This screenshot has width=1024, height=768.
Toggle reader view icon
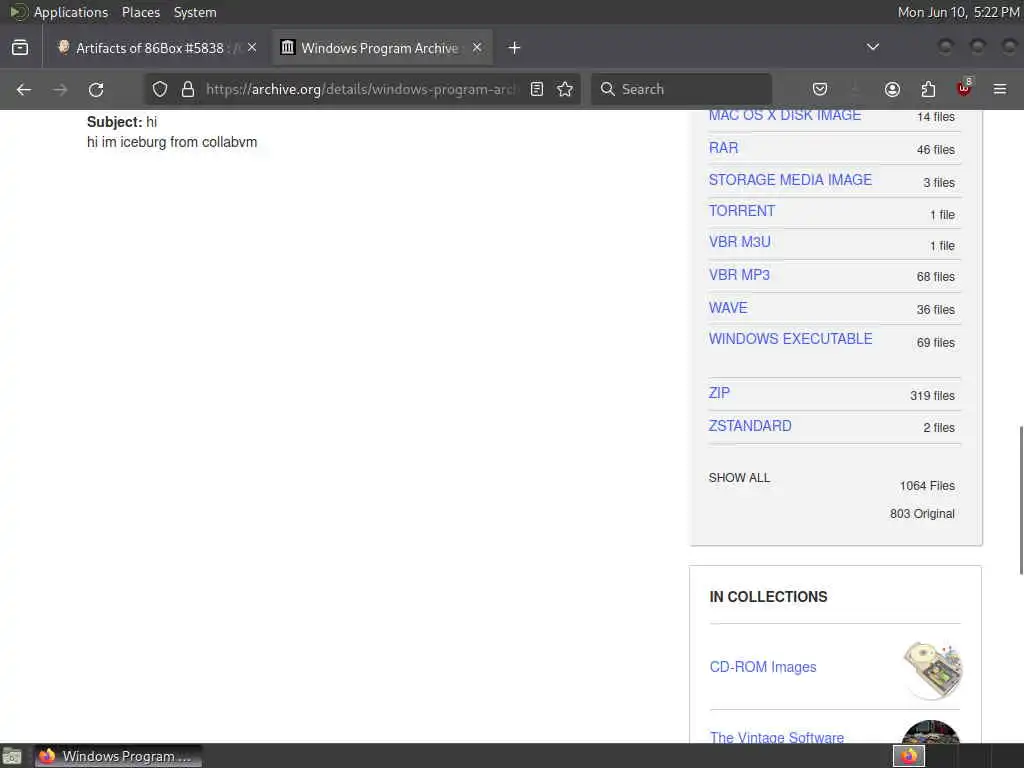coord(537,89)
